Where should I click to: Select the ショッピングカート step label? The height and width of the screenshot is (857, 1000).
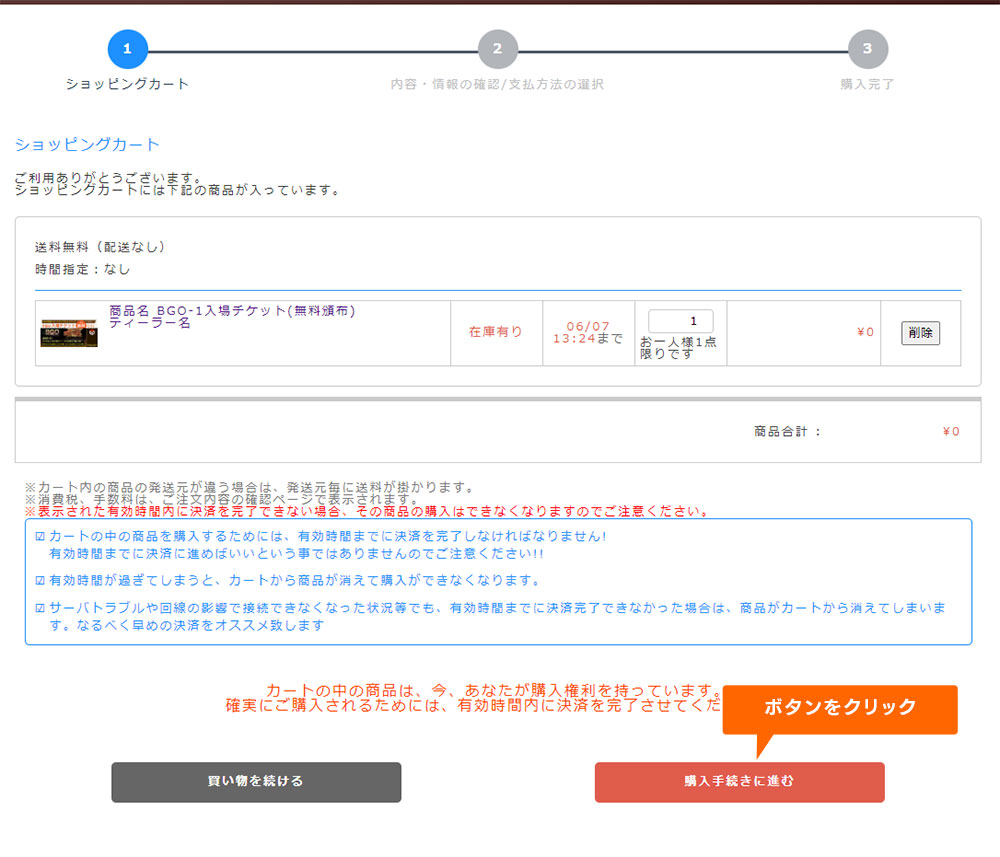[x=127, y=84]
